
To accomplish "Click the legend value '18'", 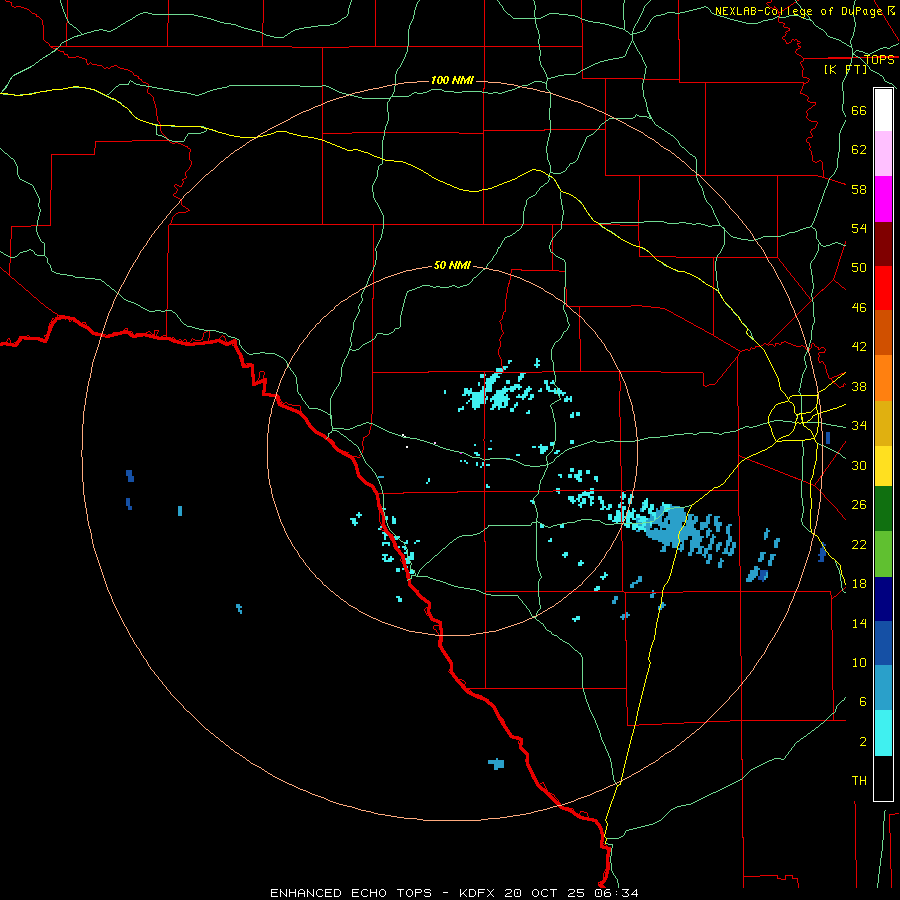I will (859, 583).
